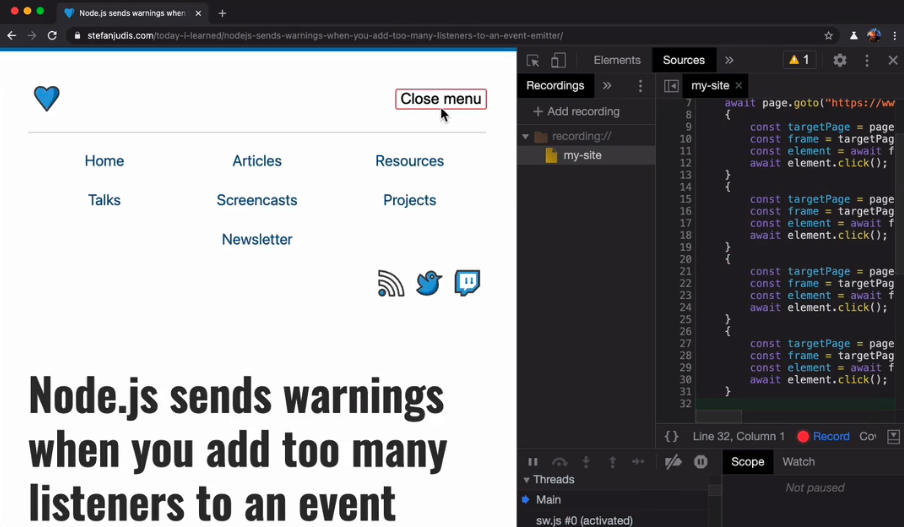Toggle pause on exceptions icon
Screen dimensions: 904x527
pos(700,462)
